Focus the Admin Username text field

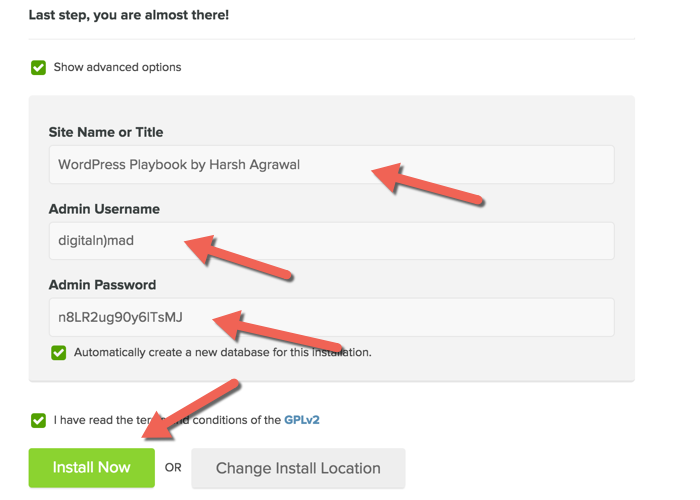(120, 241)
